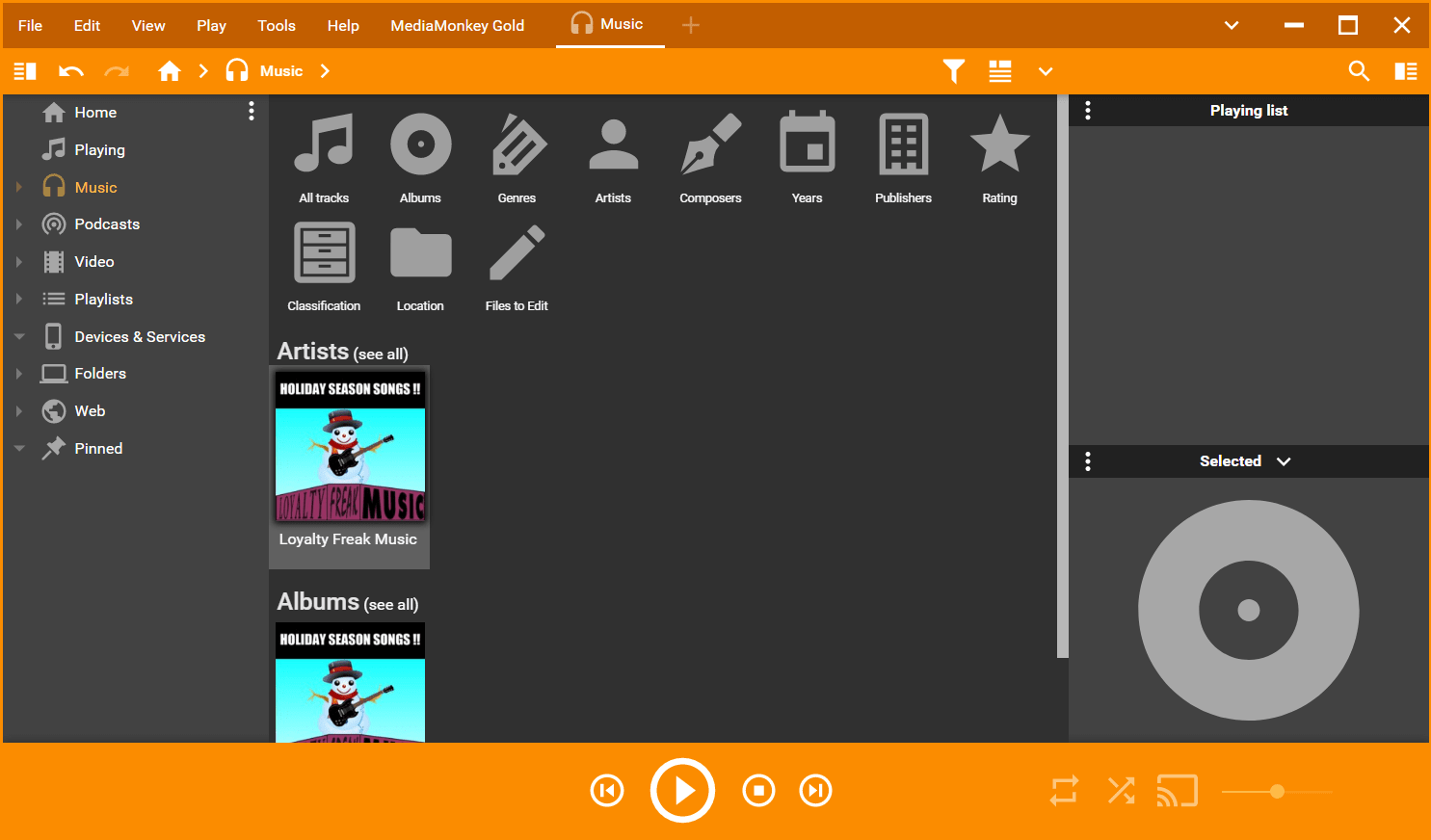This screenshot has width=1431, height=840.
Task: Select the Loyalty Freak Music artist thumbnail
Action: click(x=350, y=446)
